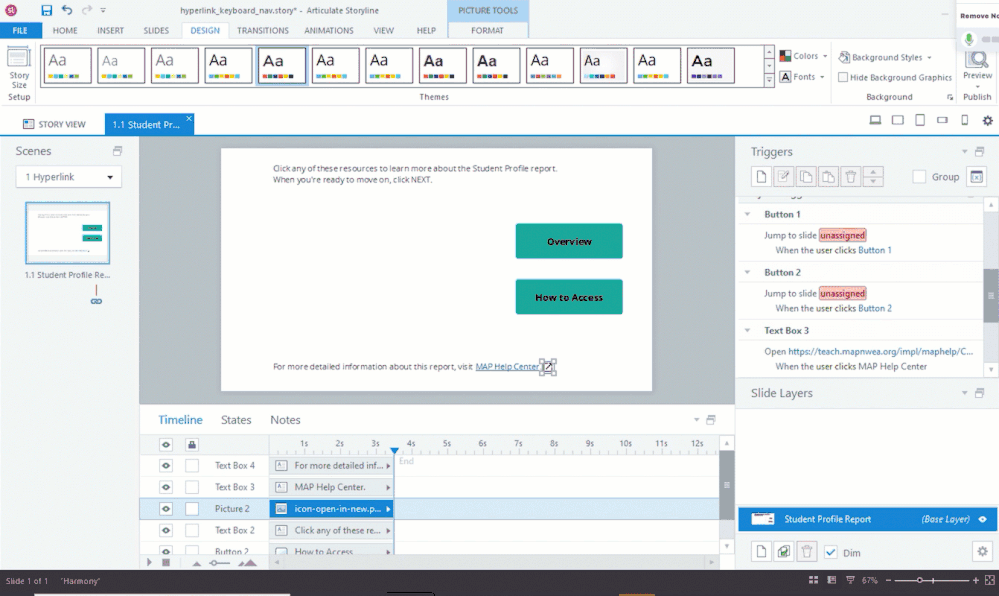Screen dimensions: 999x596
Task: Uncheck the Dim layers checkbox
Action: (x=831, y=552)
